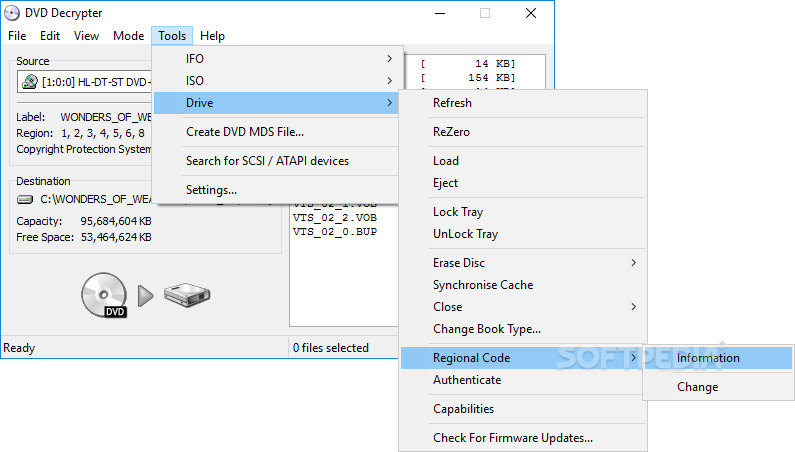Click the Ready status bar text
This screenshot has width=795, height=452.
[x=19, y=348]
